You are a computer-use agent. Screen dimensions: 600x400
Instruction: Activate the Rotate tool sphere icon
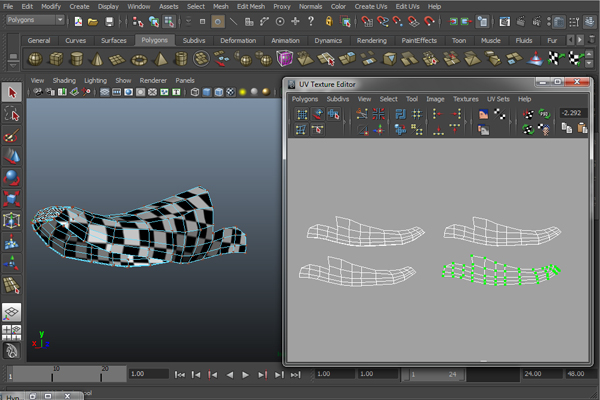[11, 177]
